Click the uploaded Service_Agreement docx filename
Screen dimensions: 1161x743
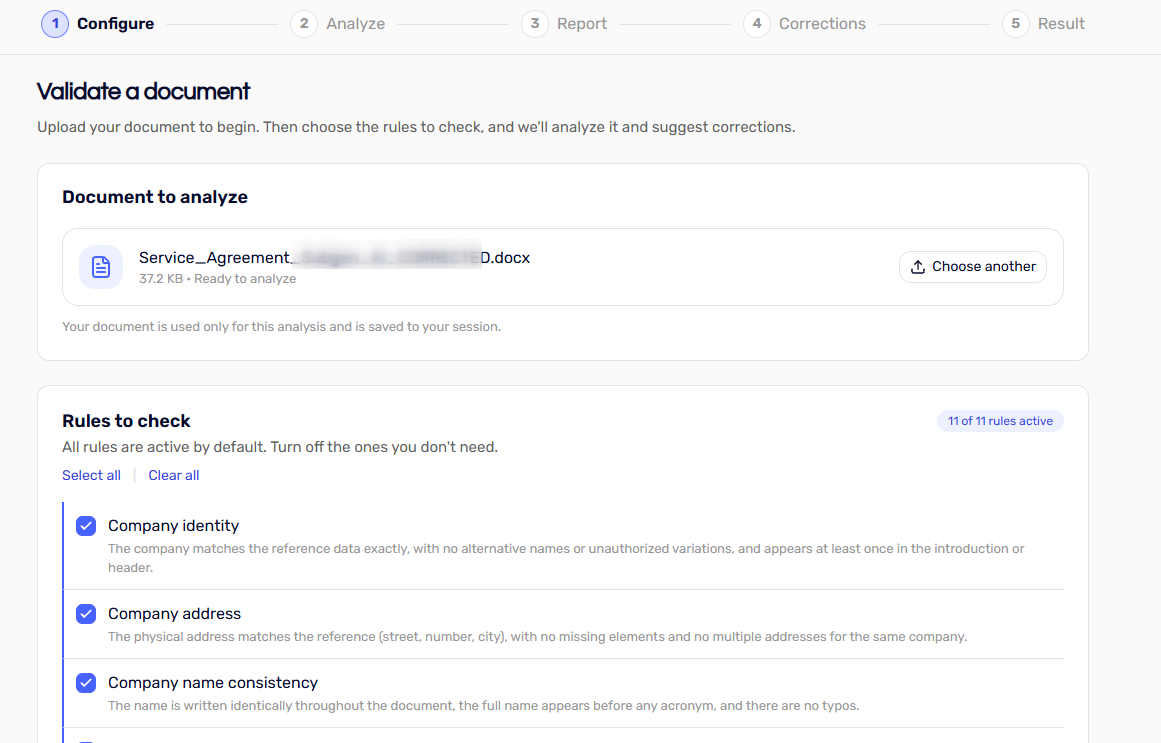coord(335,258)
